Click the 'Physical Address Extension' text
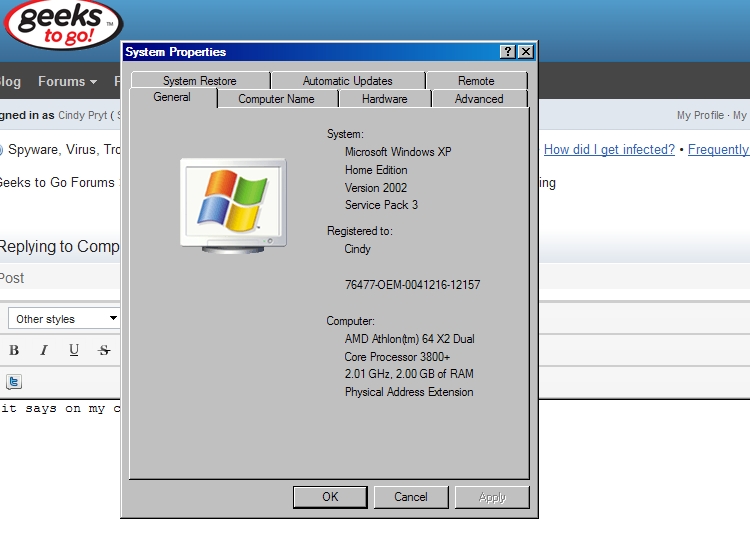This screenshot has width=750, height=550. tap(409, 392)
